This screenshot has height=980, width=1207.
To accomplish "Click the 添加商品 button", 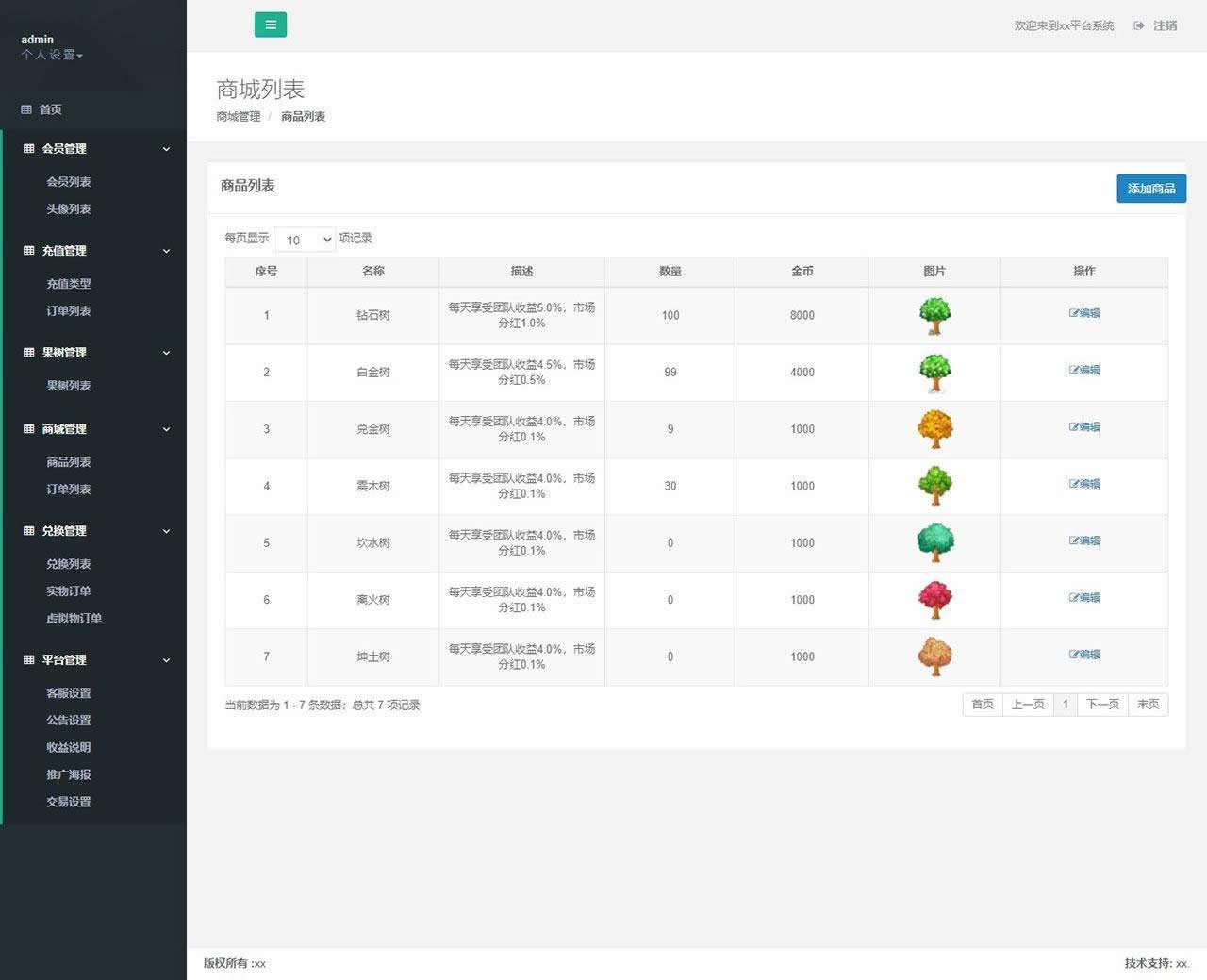I will coord(1150,189).
